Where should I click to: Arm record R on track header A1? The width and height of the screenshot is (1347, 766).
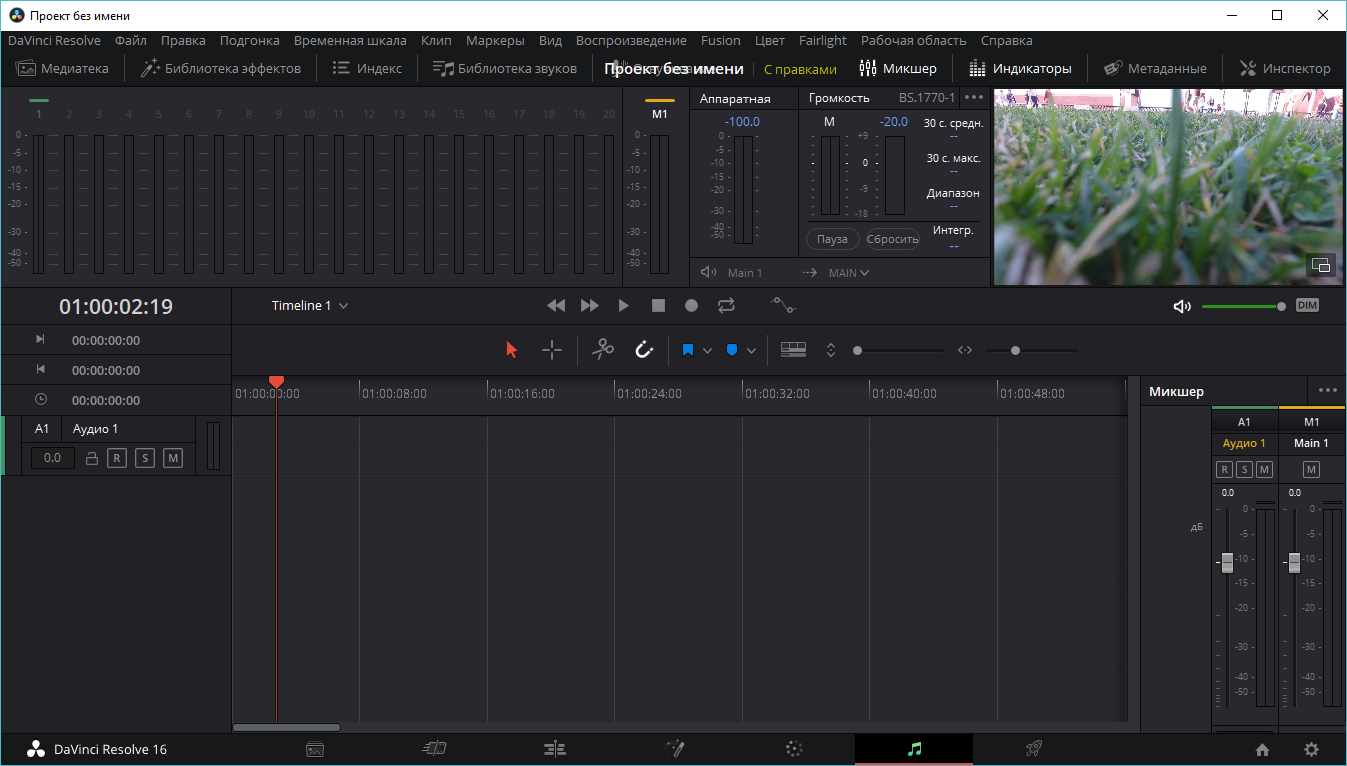(117, 458)
